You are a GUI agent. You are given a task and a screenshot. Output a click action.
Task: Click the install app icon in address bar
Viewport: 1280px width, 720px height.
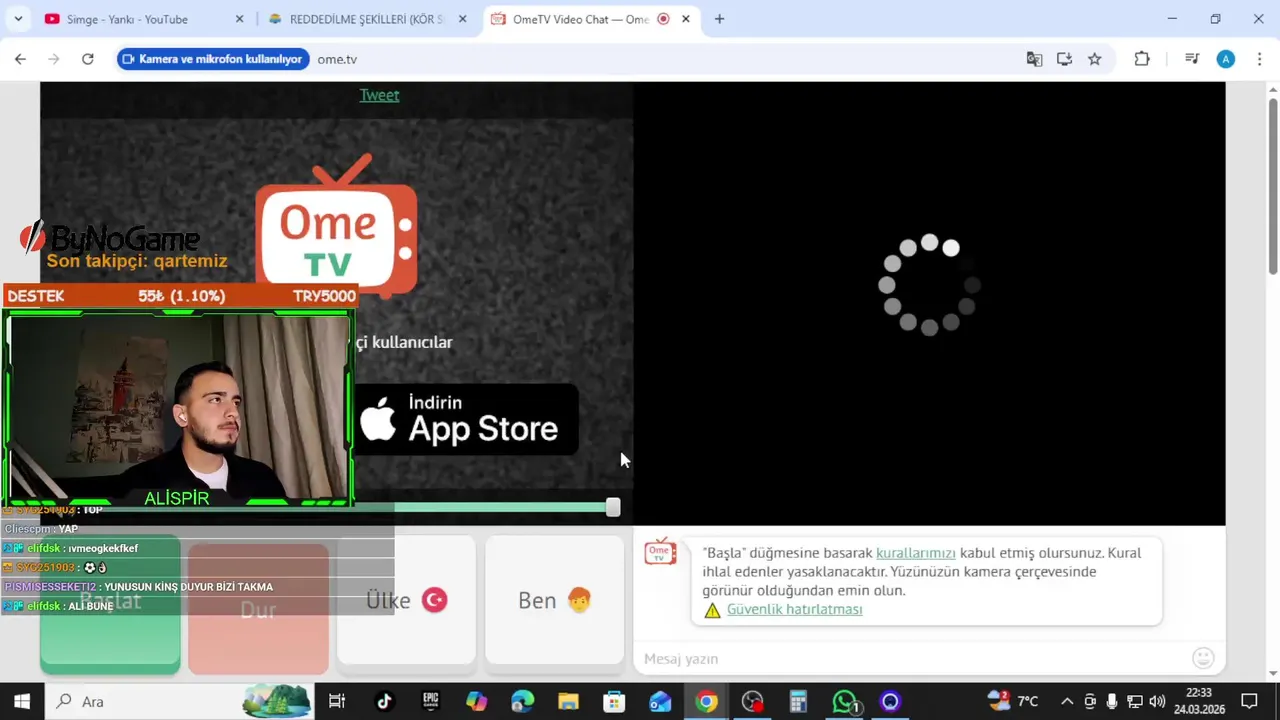(1064, 59)
